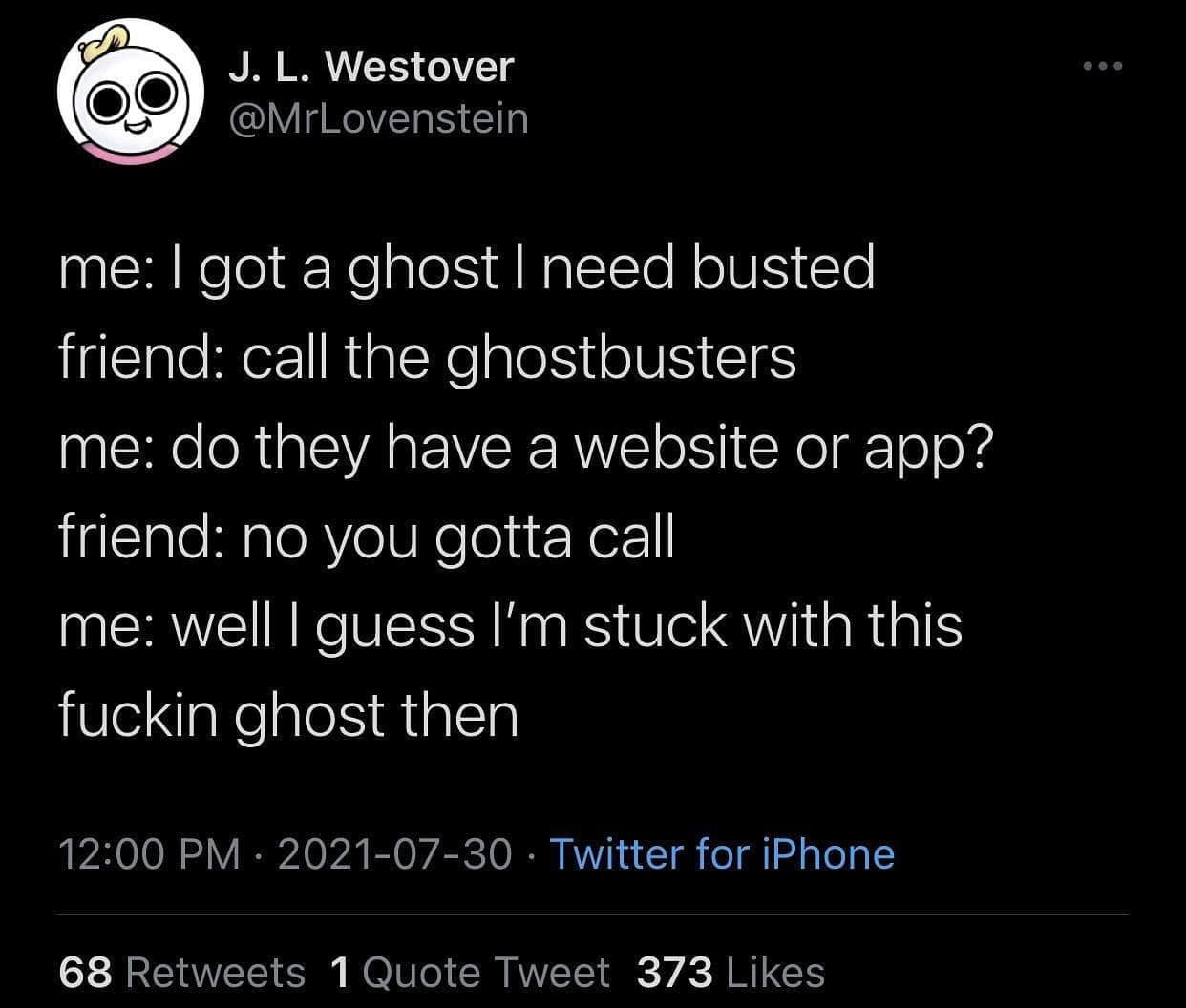Screen dimensions: 1186x1008
Task: Open the Twitter for iPhone source link
Action: [x=723, y=853]
